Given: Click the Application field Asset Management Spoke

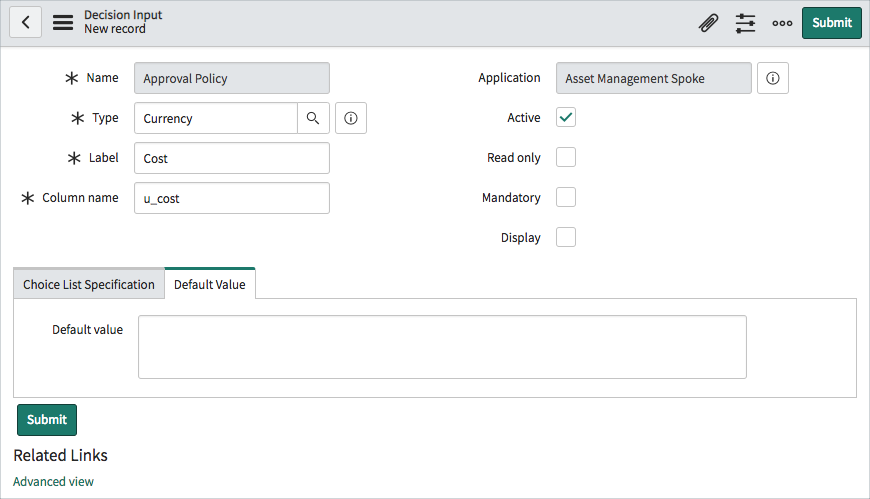Looking at the screenshot, I should [x=654, y=78].
